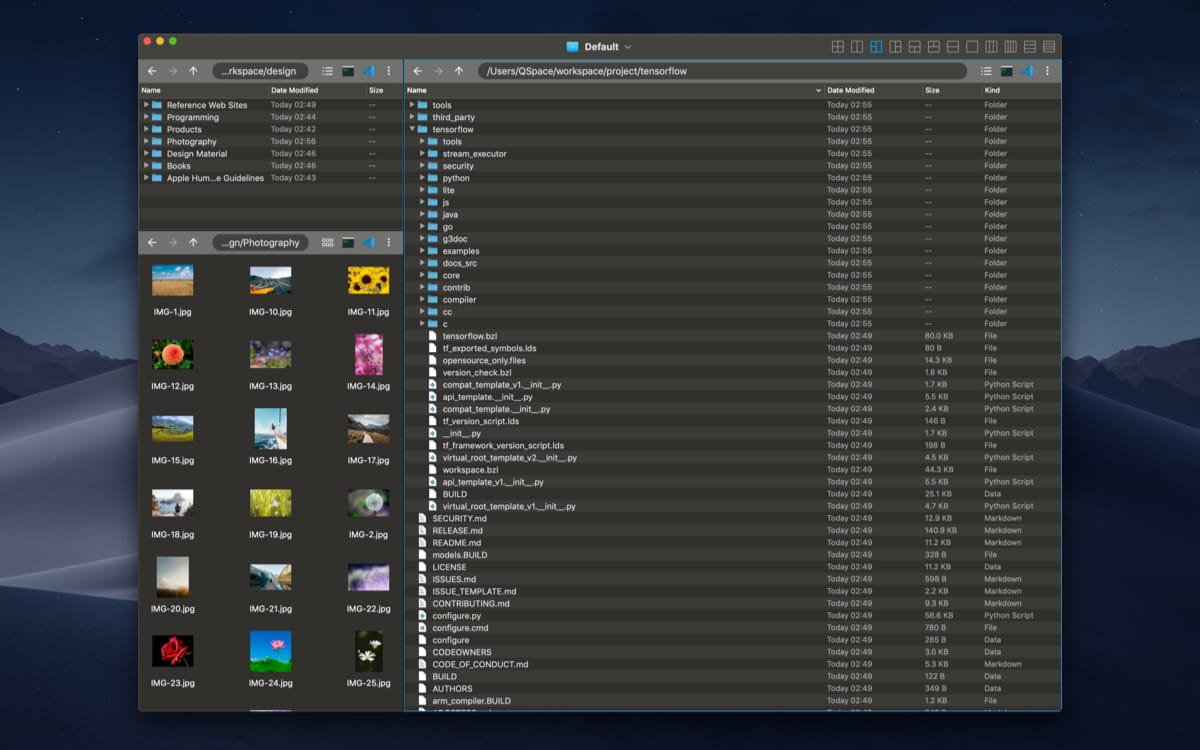
Task: Switch to the four-row pane layout
Action: click(x=1049, y=47)
